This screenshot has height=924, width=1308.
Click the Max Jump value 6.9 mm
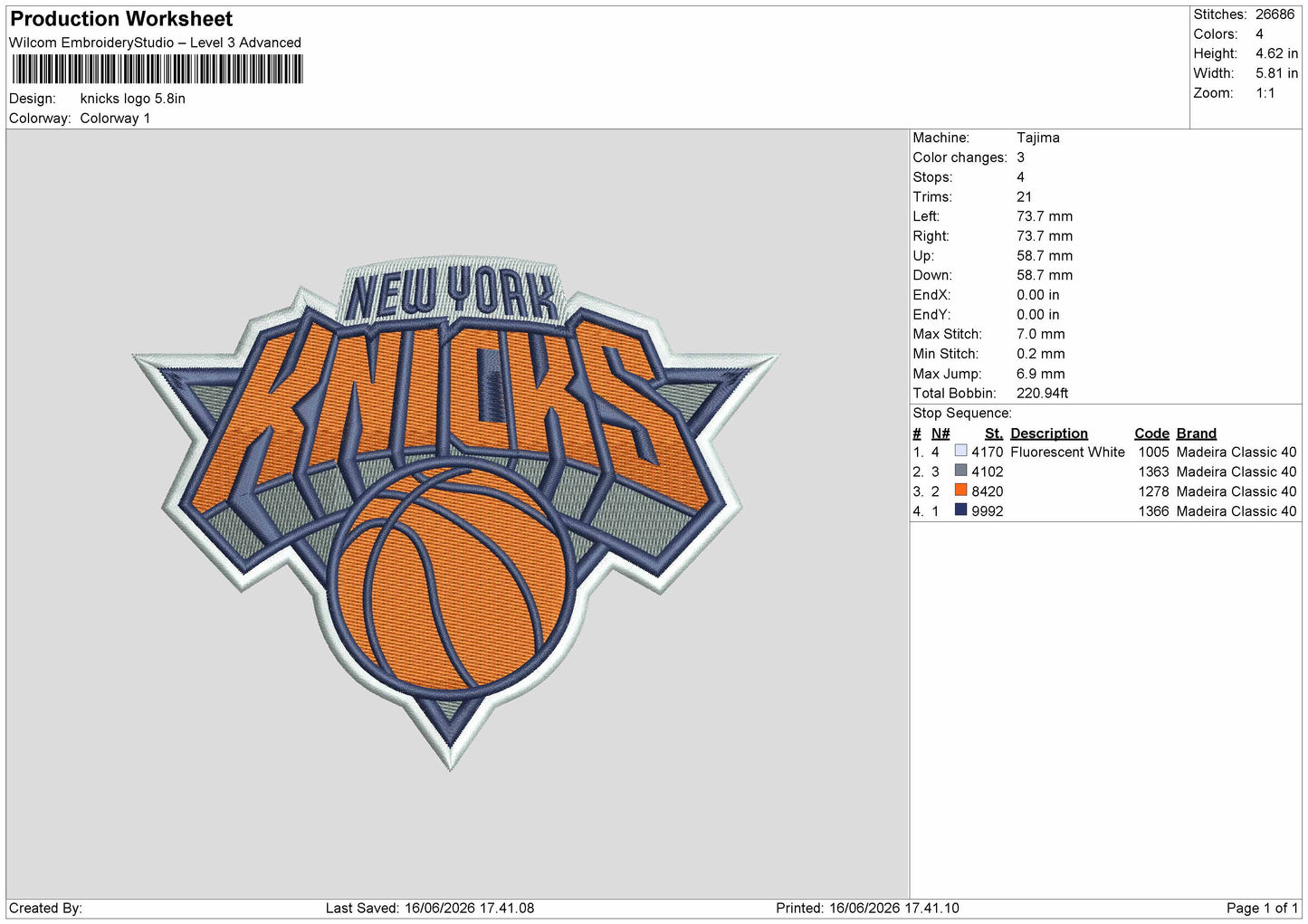coord(1040,374)
